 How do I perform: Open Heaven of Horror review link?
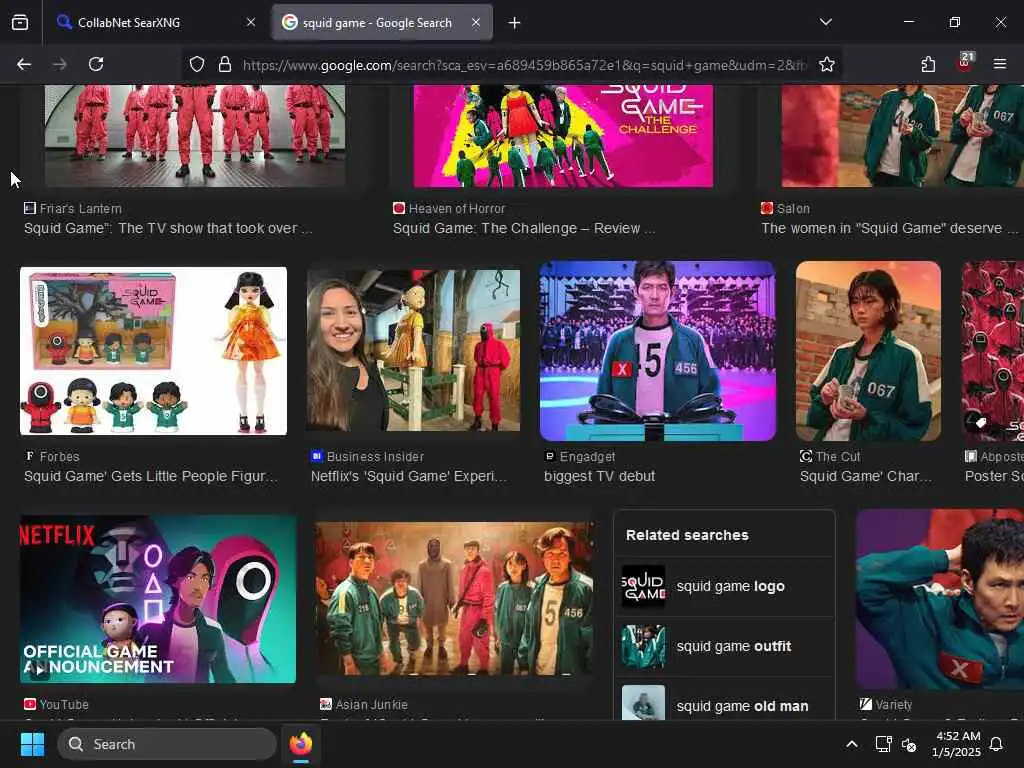click(x=524, y=228)
